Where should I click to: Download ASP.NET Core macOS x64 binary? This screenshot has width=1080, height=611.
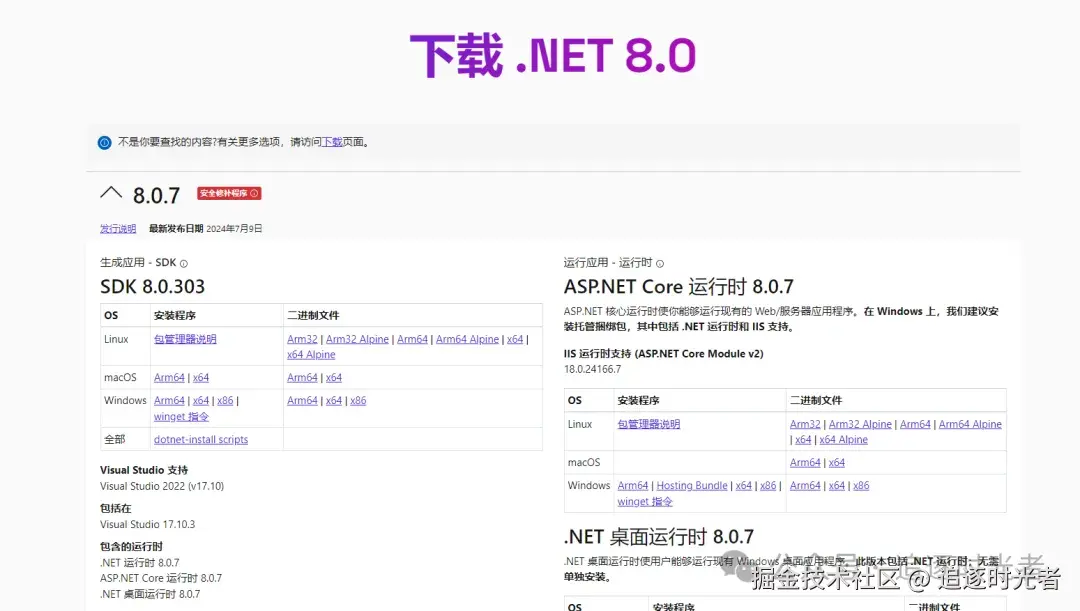tap(837, 462)
